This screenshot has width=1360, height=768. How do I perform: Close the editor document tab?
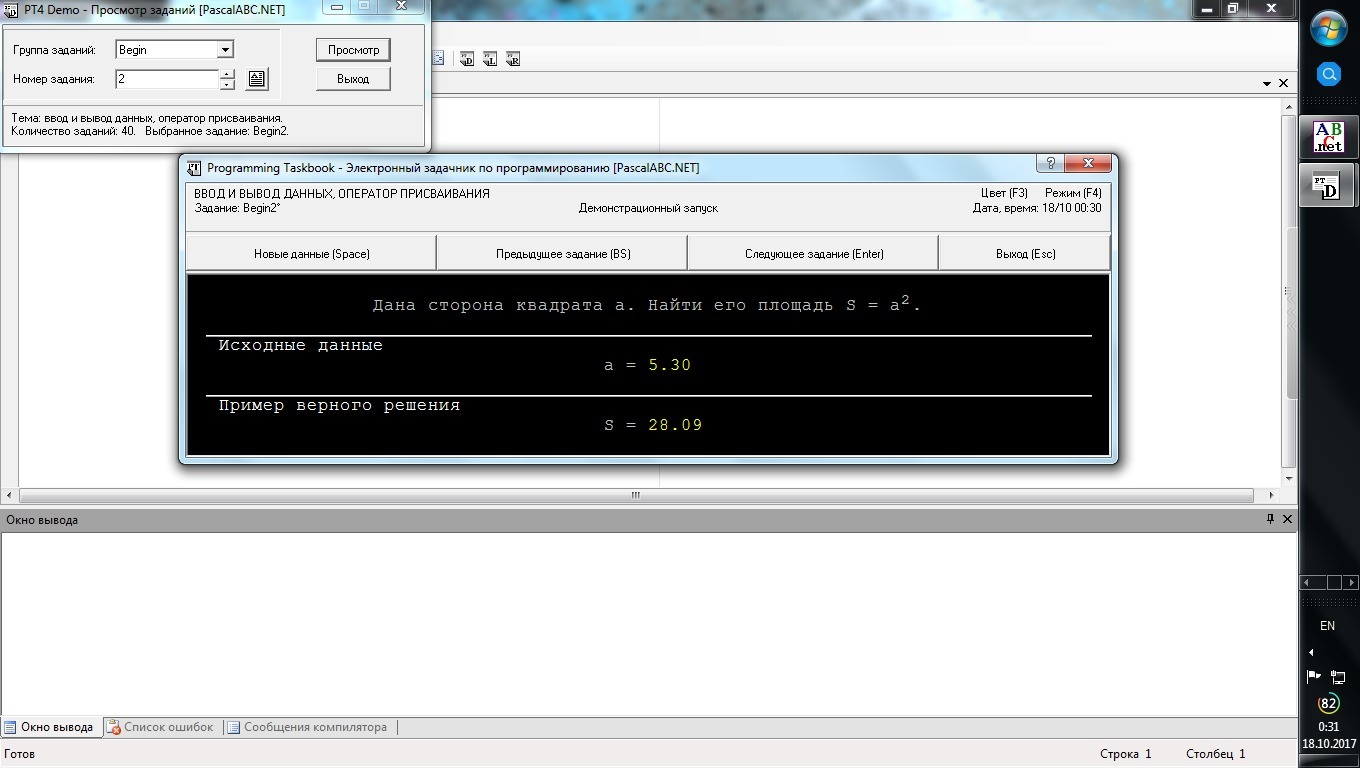pos(1284,84)
